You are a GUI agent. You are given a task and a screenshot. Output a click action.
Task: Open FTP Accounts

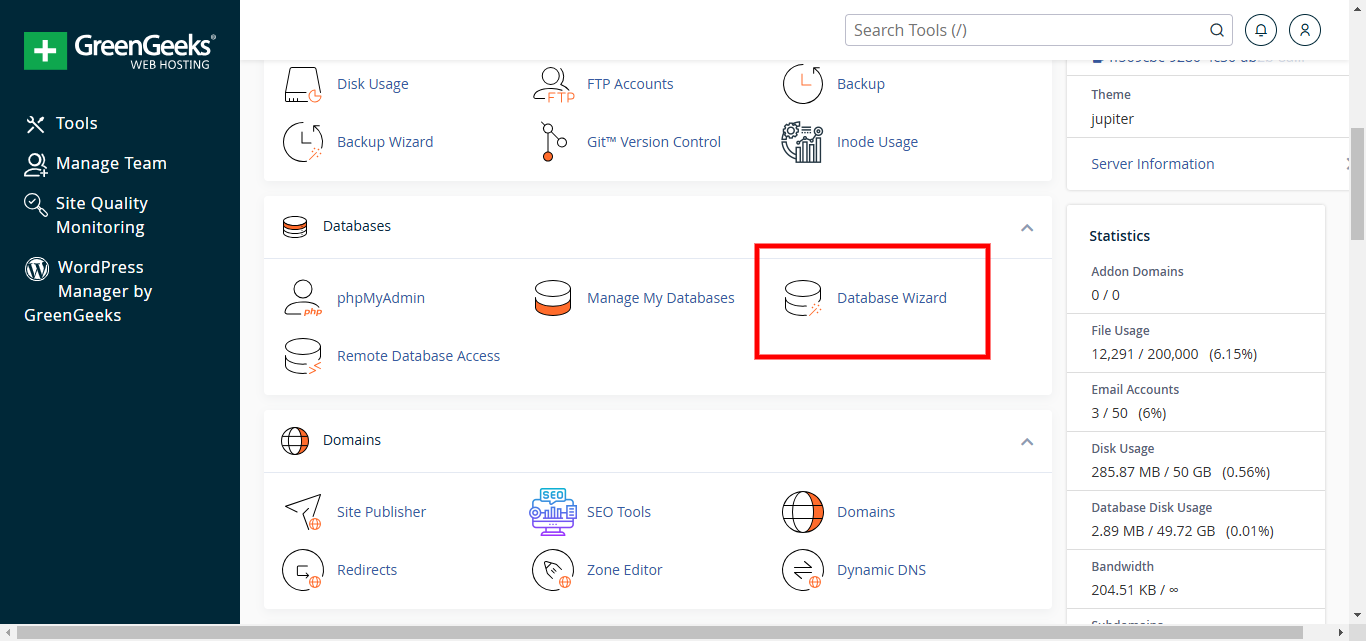(630, 83)
